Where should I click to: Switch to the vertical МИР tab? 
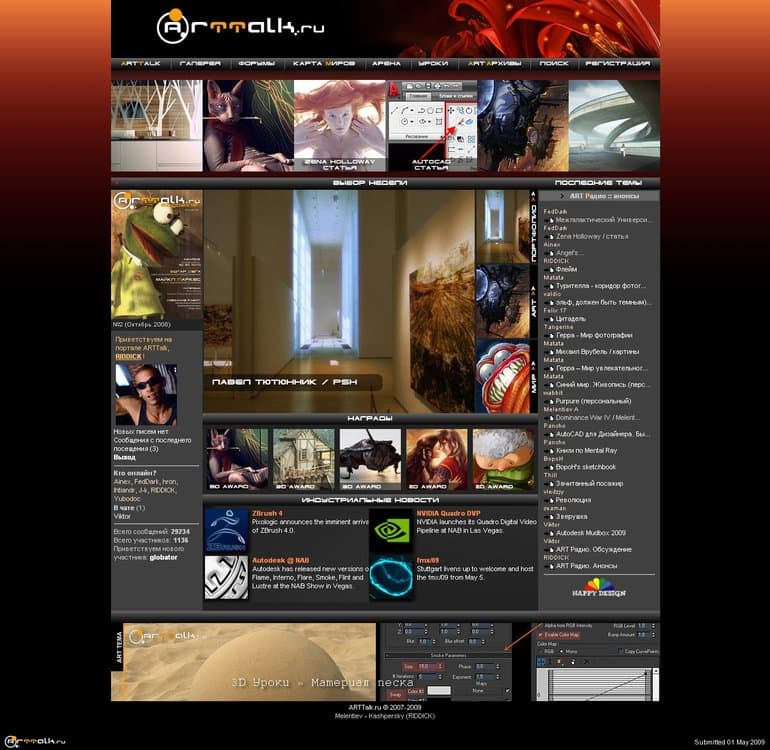click(x=534, y=378)
